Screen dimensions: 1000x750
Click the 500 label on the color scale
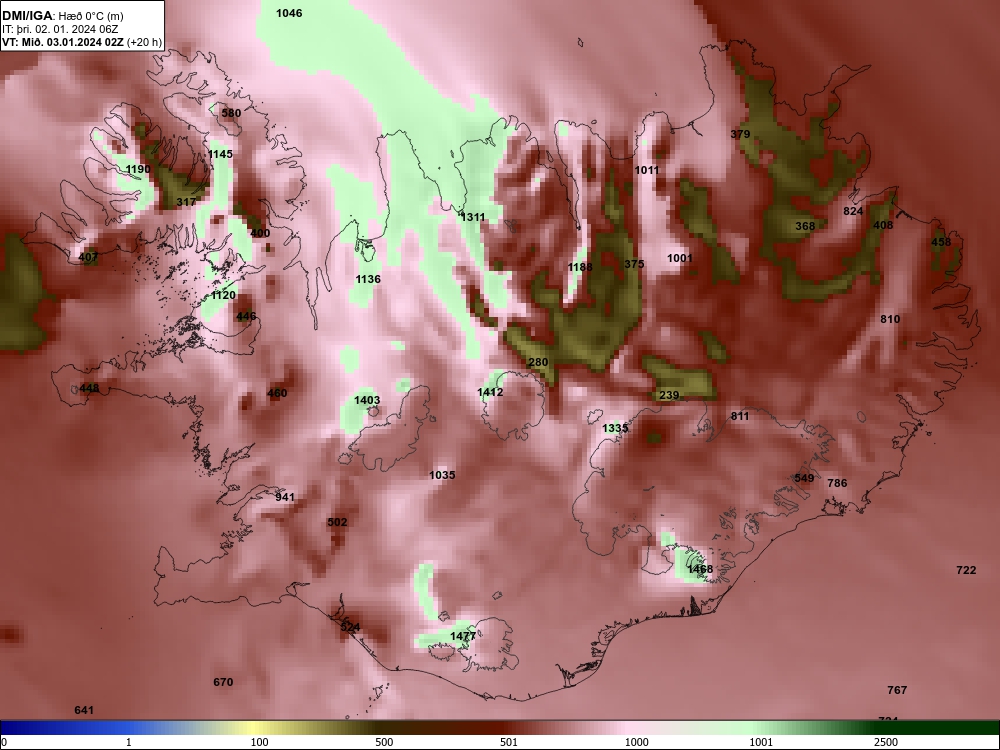click(384, 742)
